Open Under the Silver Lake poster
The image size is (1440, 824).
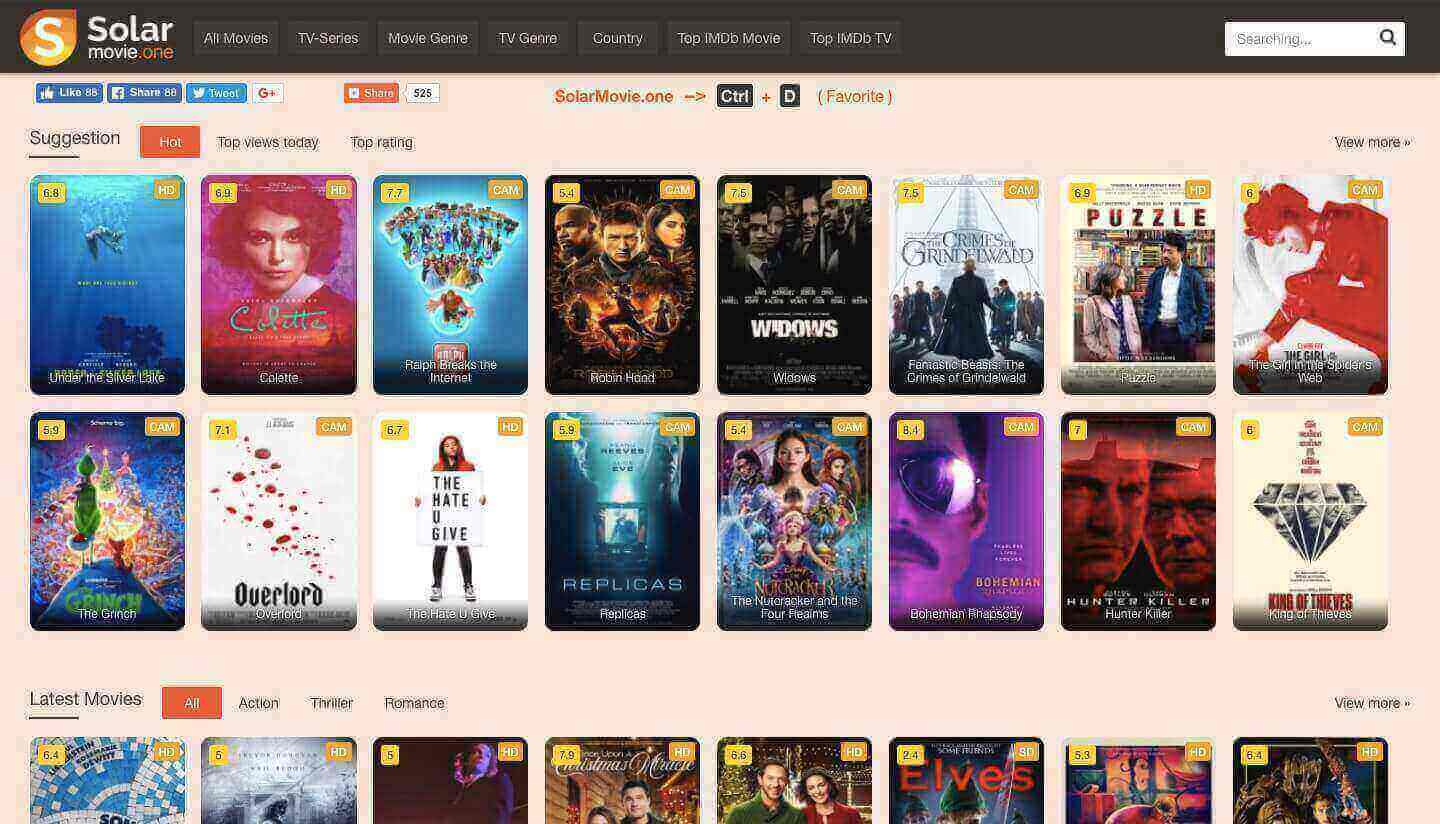coord(107,285)
